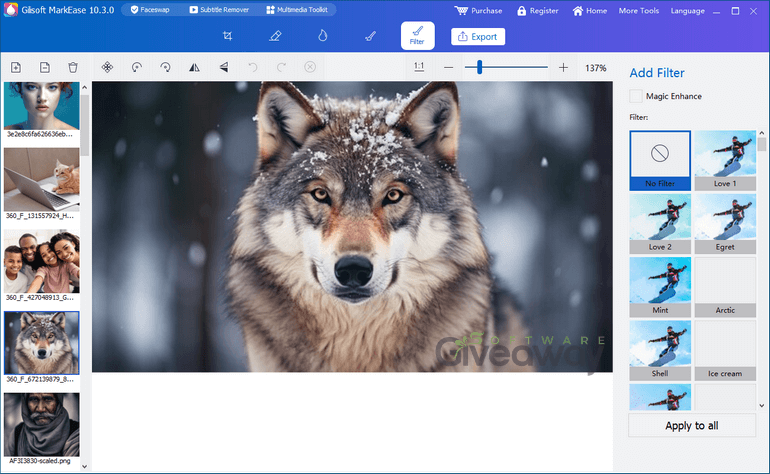Select the No Filter option
Image resolution: width=770 pixels, height=474 pixels.
pos(660,160)
